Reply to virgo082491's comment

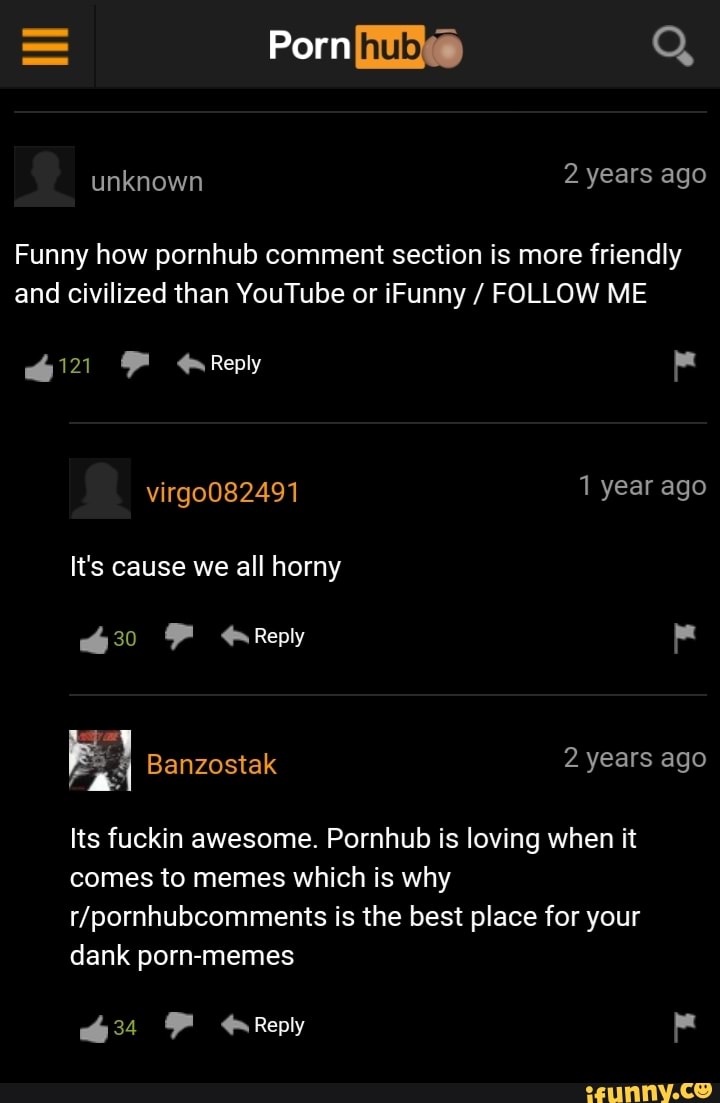coord(263,636)
